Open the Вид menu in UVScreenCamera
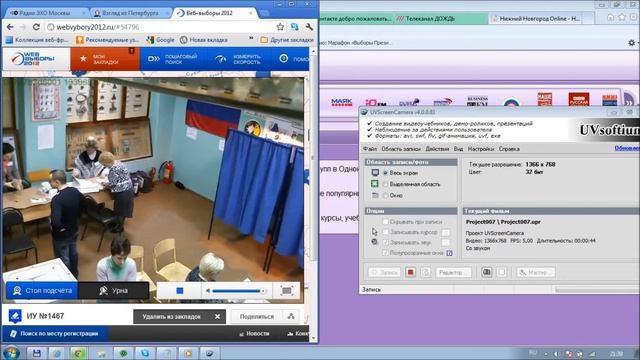This screenshot has height=360, width=640. tap(458, 149)
